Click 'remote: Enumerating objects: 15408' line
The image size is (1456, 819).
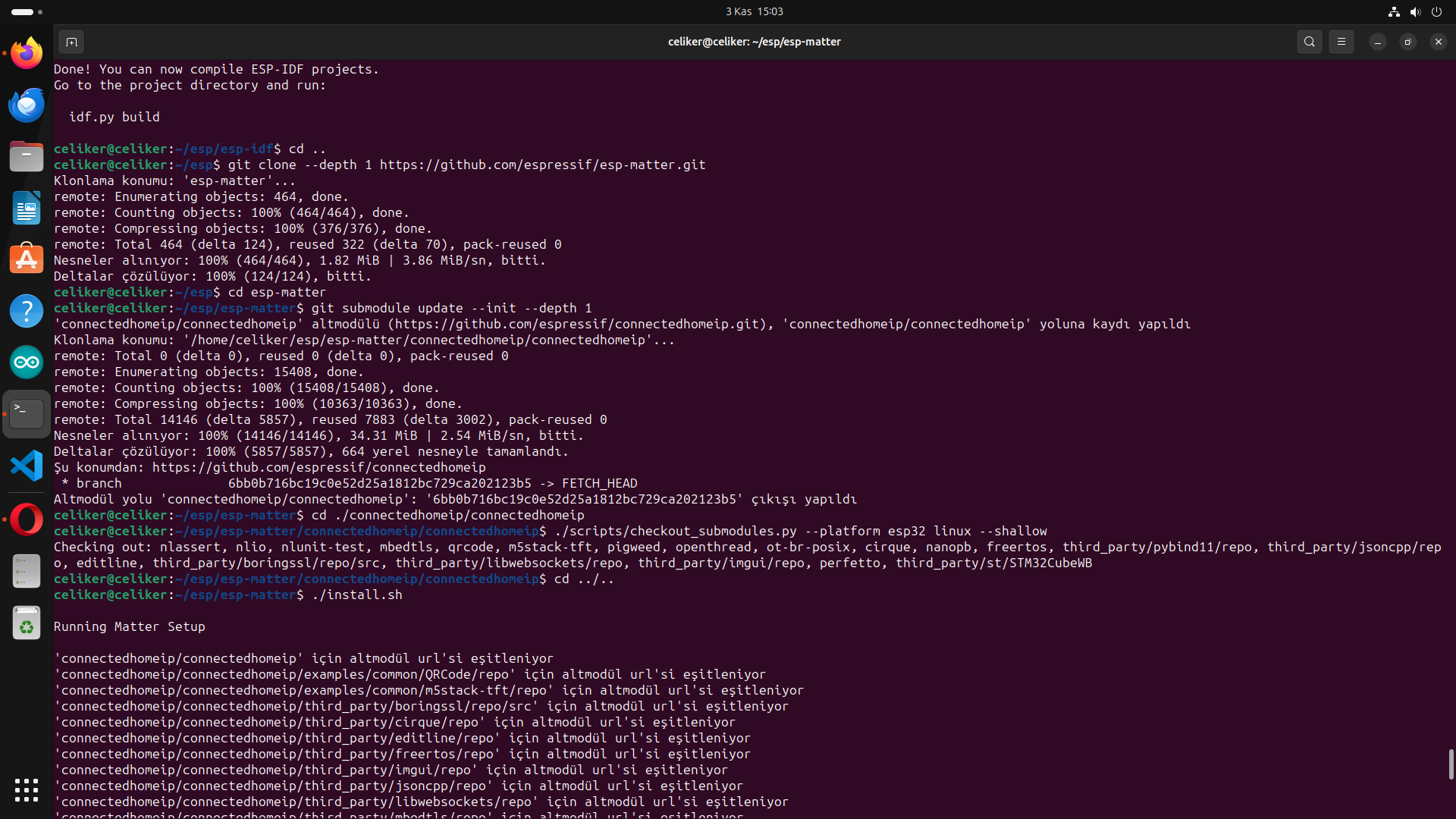coord(209,372)
